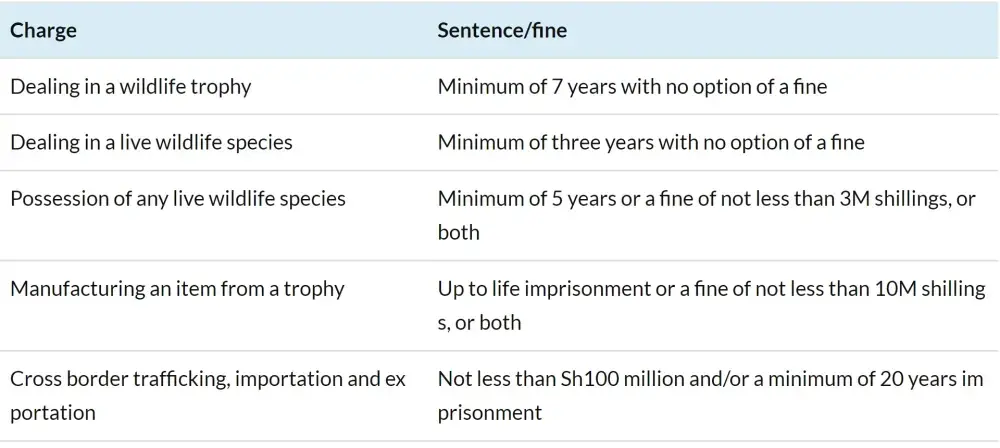
Task: Click Manufacturing an item from a trophy
Action: pos(177,288)
